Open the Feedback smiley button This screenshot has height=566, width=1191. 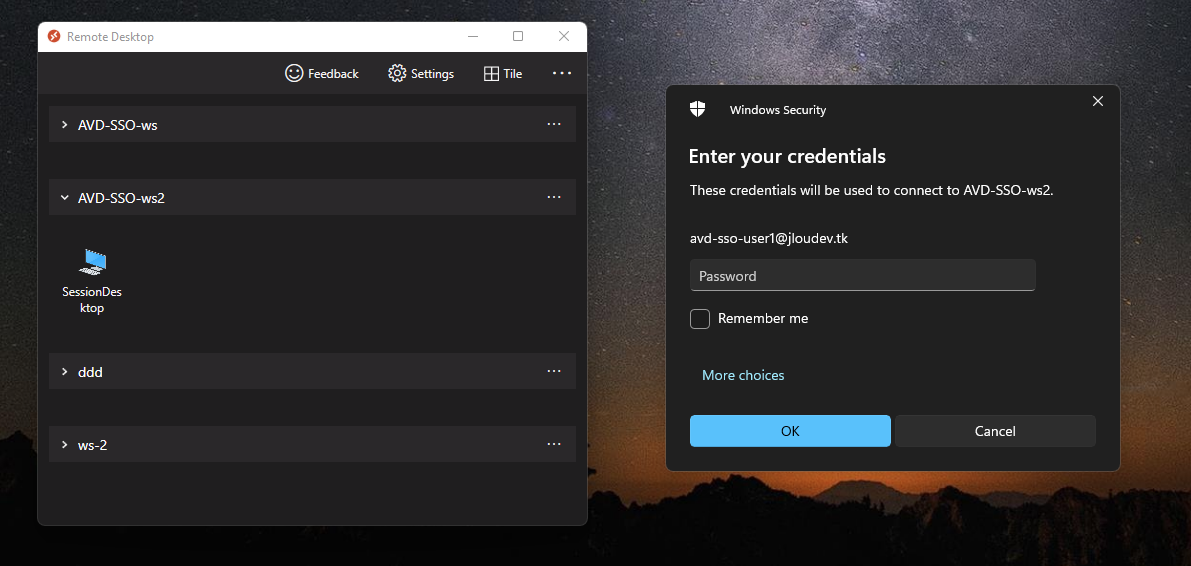(x=321, y=74)
